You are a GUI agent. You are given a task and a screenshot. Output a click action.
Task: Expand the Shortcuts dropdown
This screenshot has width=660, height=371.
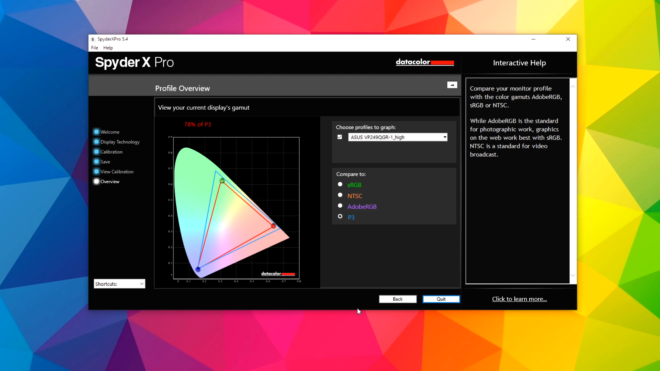click(x=119, y=284)
